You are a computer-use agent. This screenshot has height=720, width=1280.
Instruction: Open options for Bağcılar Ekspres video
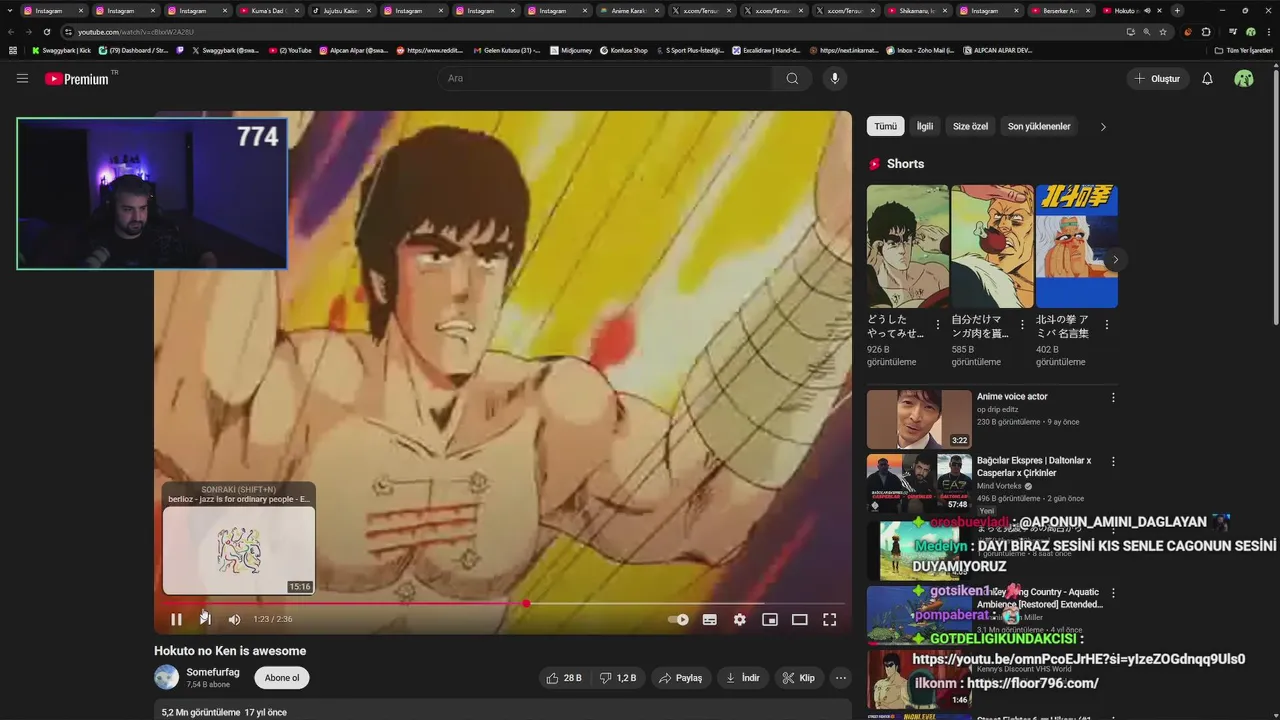point(1113,461)
